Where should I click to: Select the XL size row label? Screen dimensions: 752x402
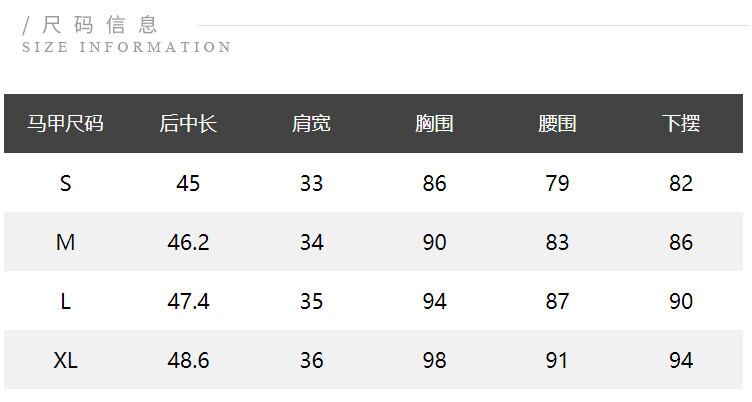click(x=66, y=360)
